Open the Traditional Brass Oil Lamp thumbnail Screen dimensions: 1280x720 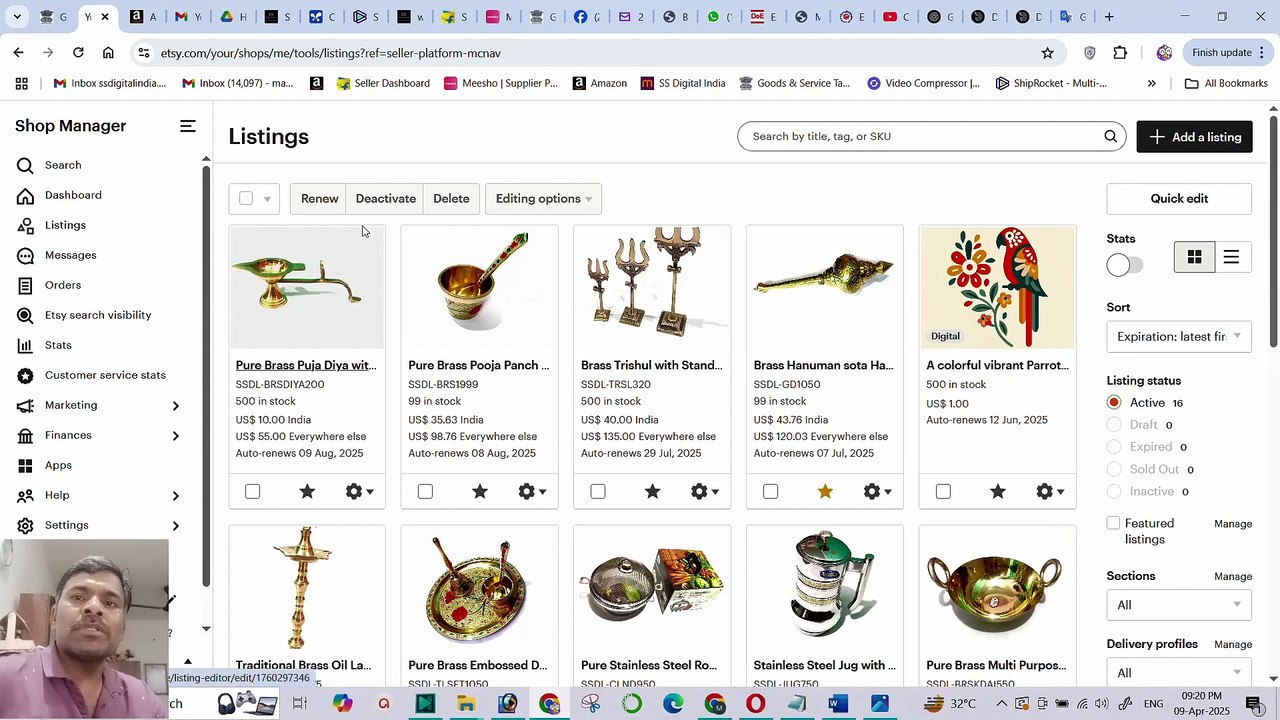pyautogui.click(x=307, y=587)
